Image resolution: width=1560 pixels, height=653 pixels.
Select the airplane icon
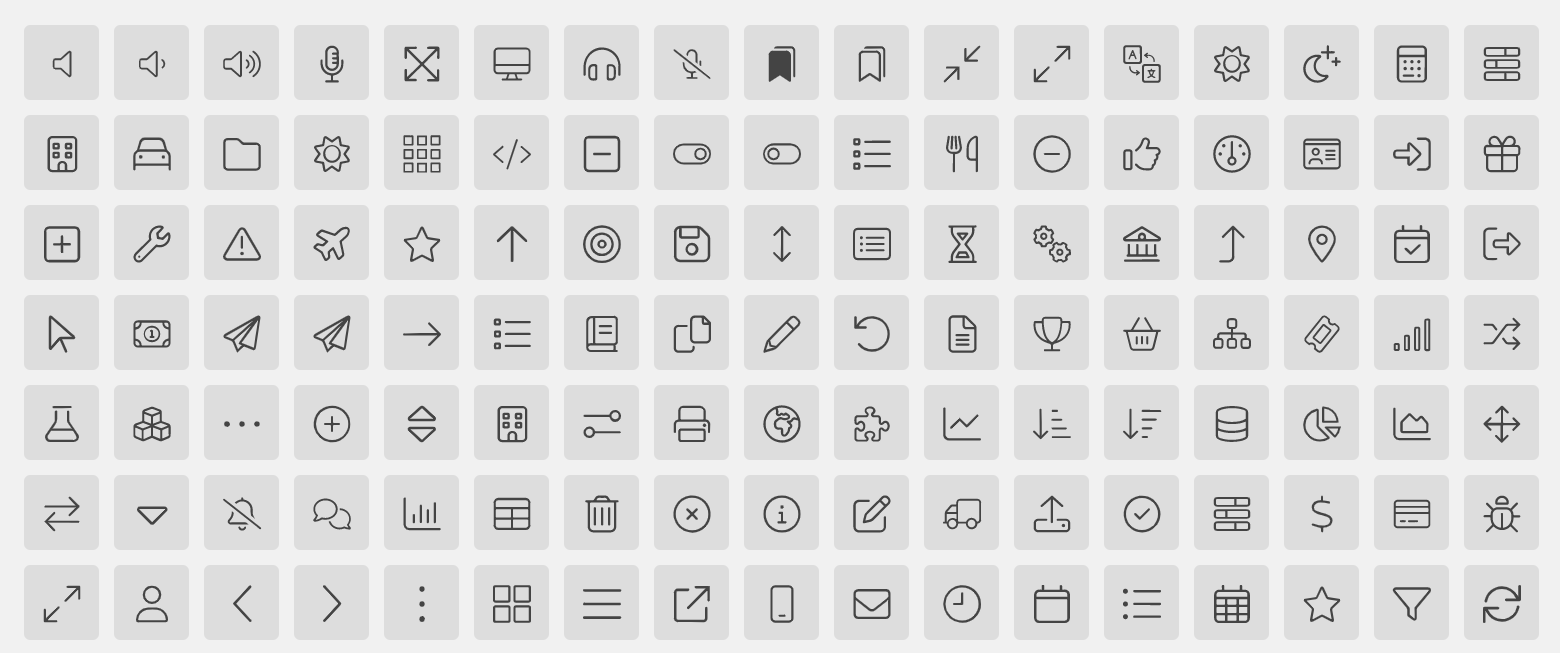pos(332,243)
